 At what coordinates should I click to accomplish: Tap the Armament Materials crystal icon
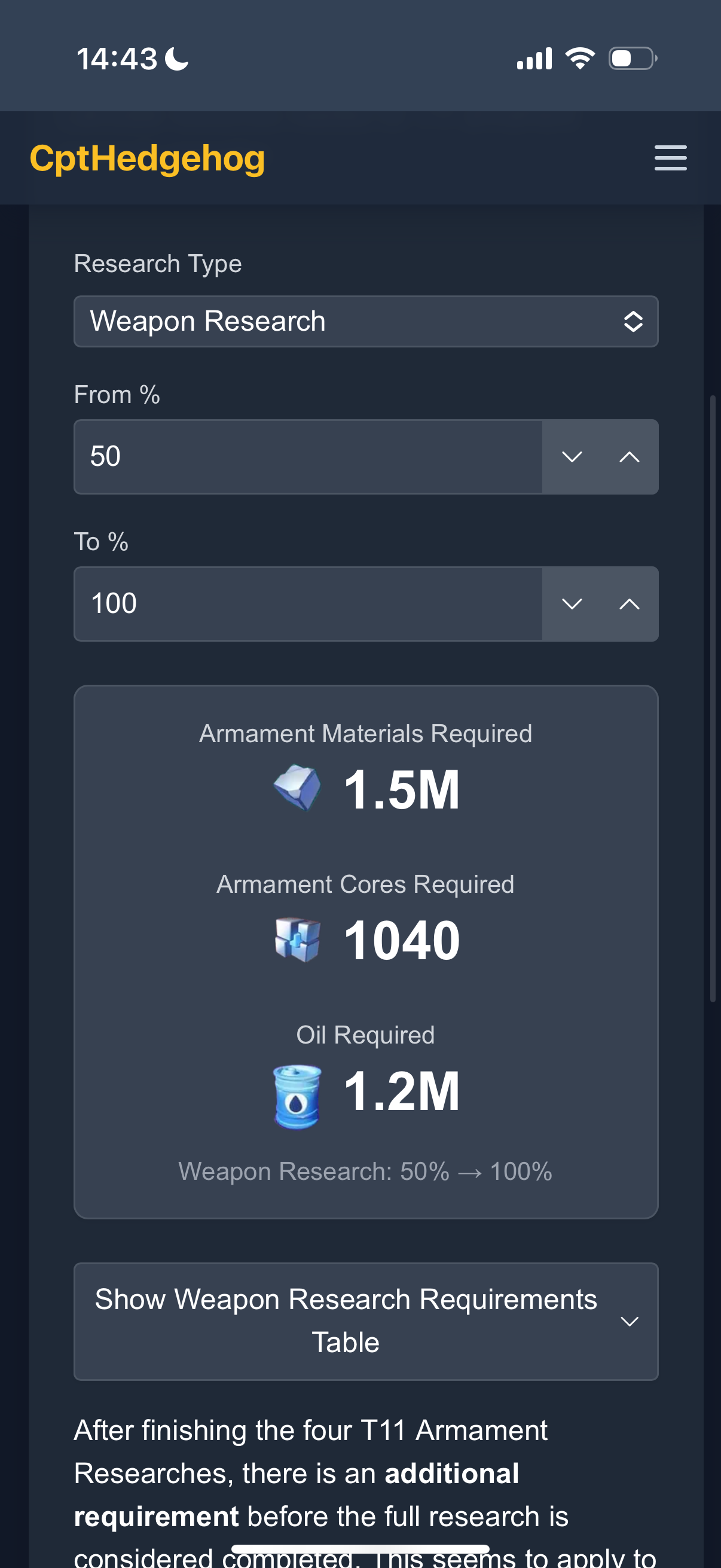click(x=297, y=788)
